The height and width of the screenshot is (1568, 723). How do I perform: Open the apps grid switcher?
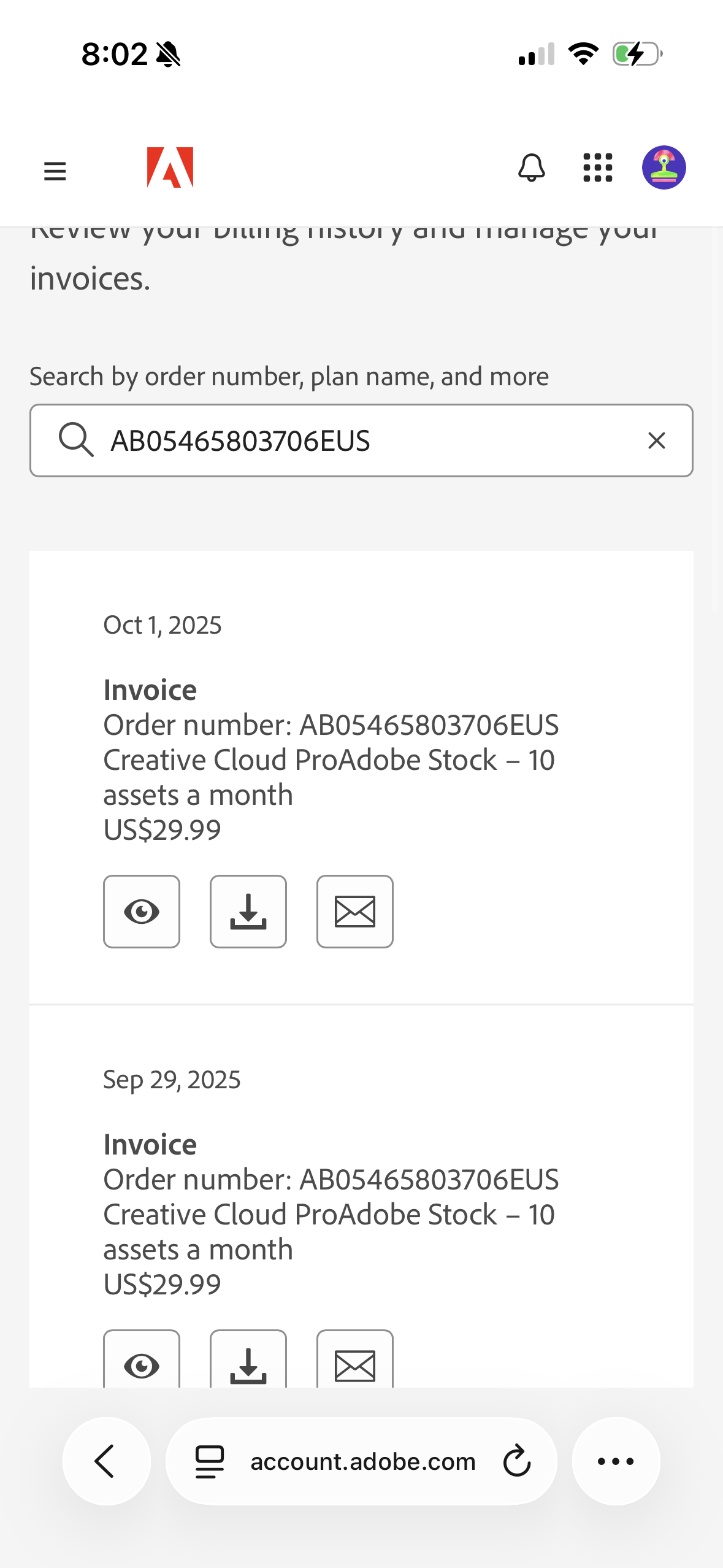(x=597, y=167)
